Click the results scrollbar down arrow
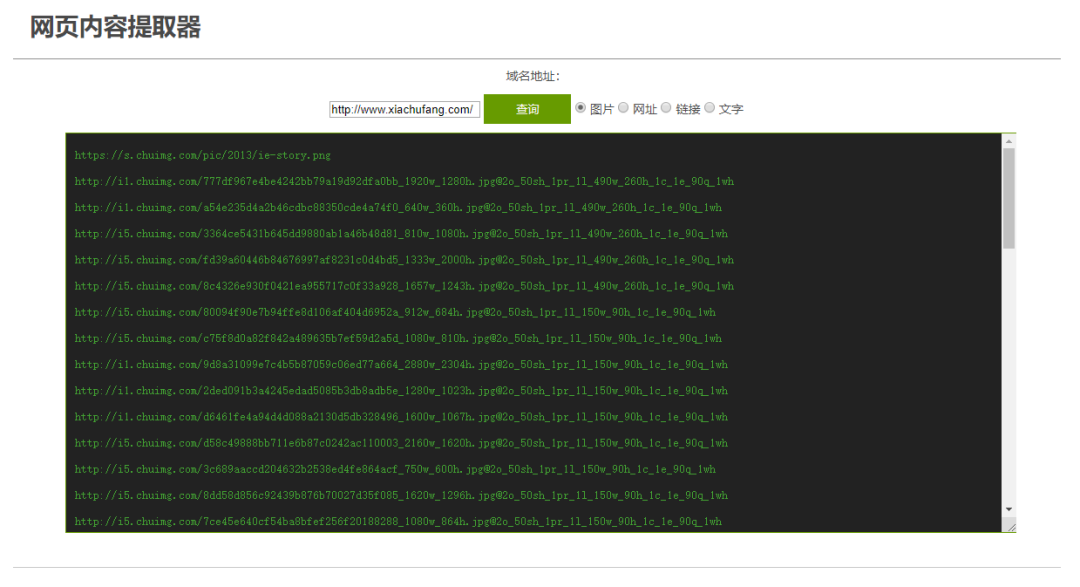The height and width of the screenshot is (587, 1080). (x=1008, y=509)
